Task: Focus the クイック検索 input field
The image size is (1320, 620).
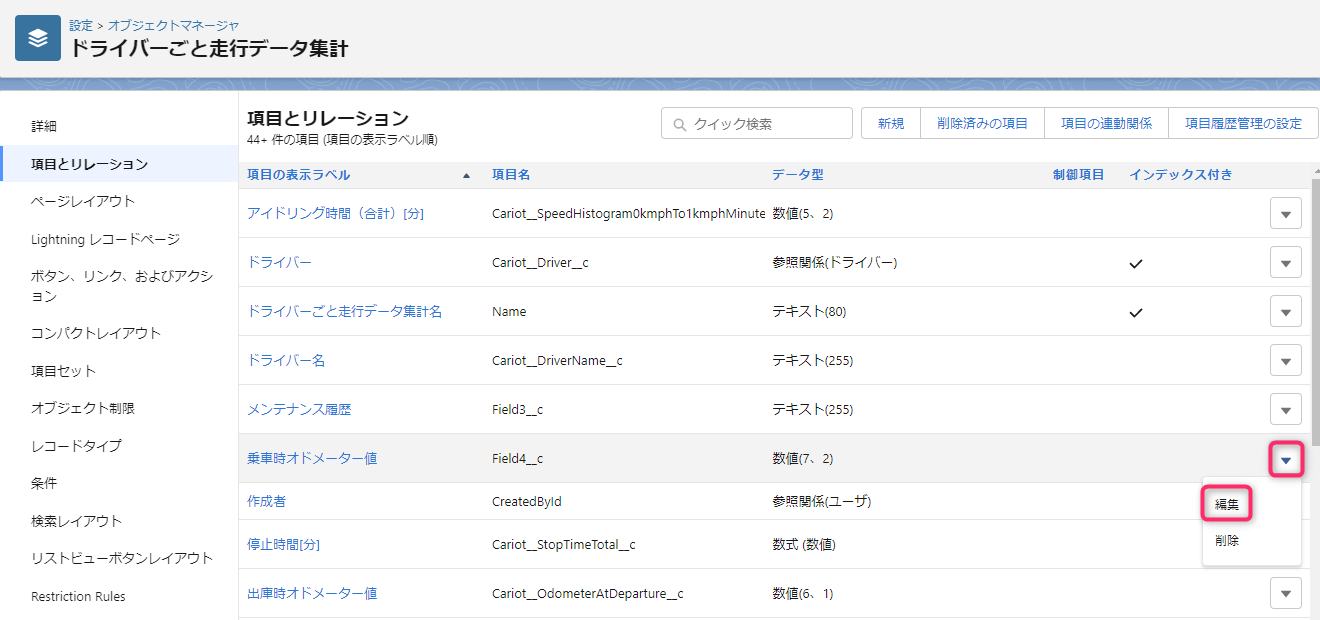Action: coord(757,124)
